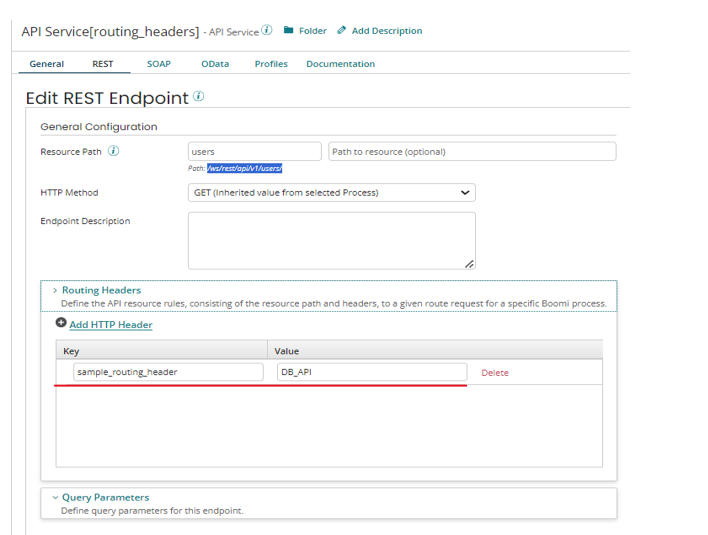Switch to the SOAP tab
This screenshot has width=708, height=535.
159,64
